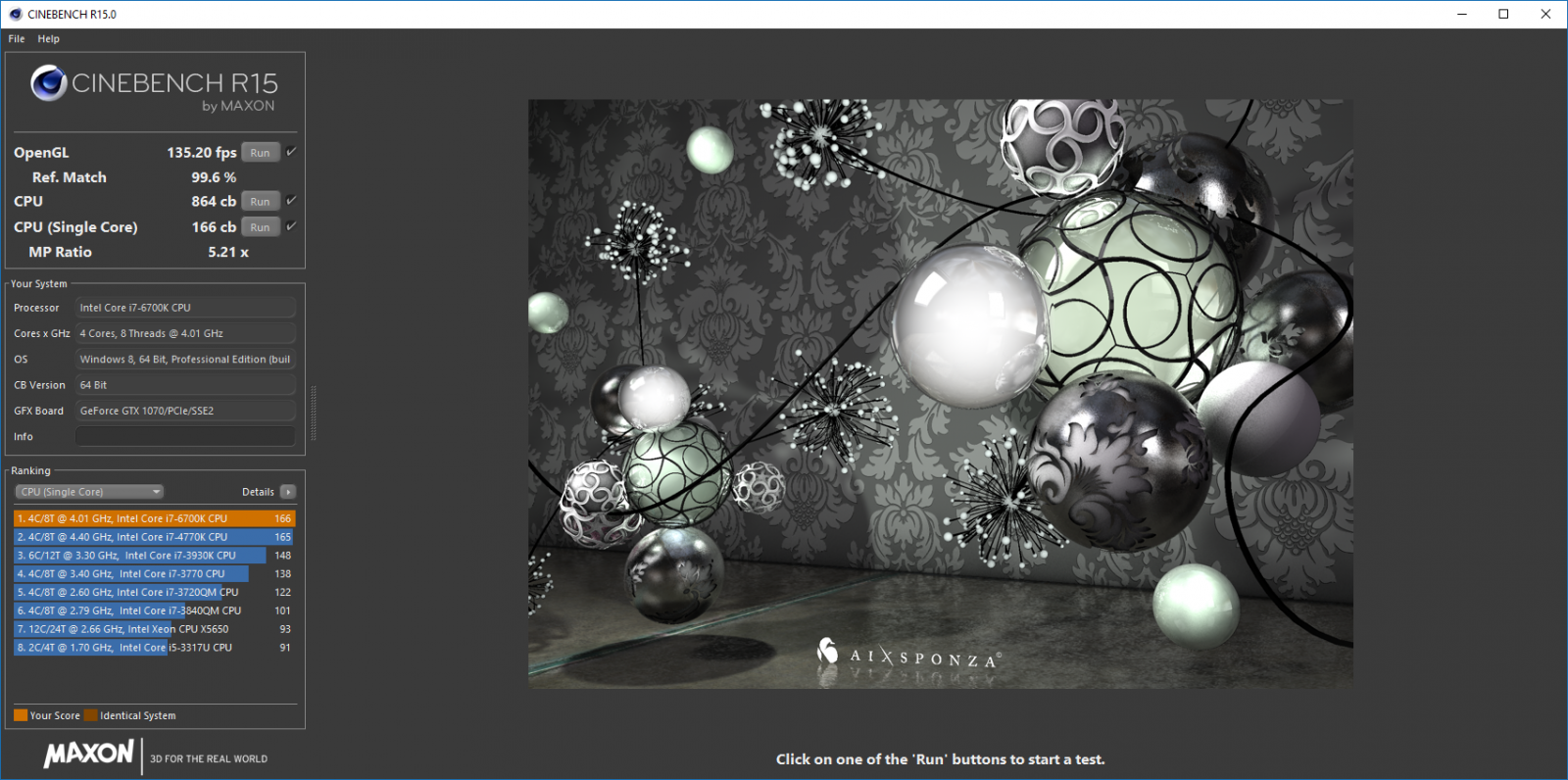This screenshot has width=1568, height=780.
Task: Toggle the CPU test checkmark
Action: tap(291, 201)
